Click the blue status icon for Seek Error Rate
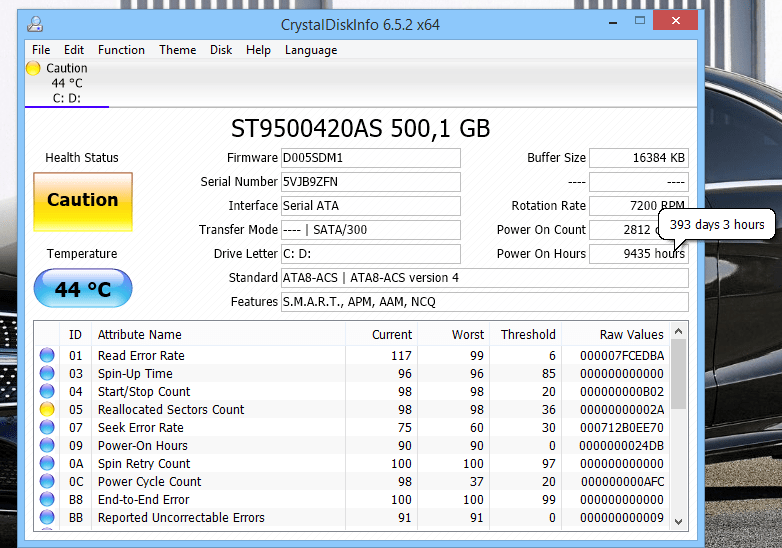The height and width of the screenshot is (548, 782). tap(47, 427)
